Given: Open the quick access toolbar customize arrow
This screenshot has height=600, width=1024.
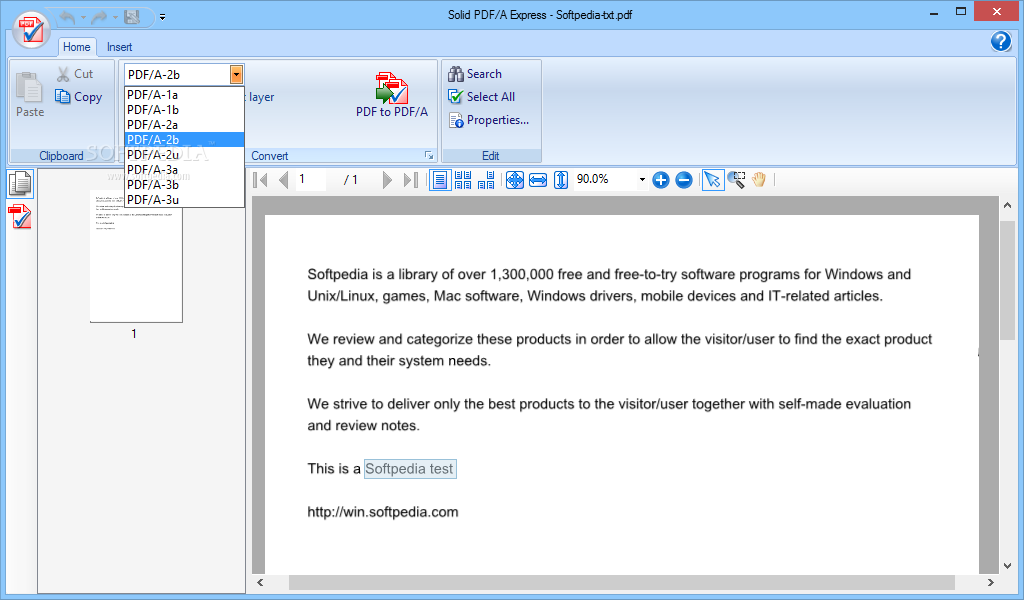Looking at the screenshot, I should click(163, 18).
